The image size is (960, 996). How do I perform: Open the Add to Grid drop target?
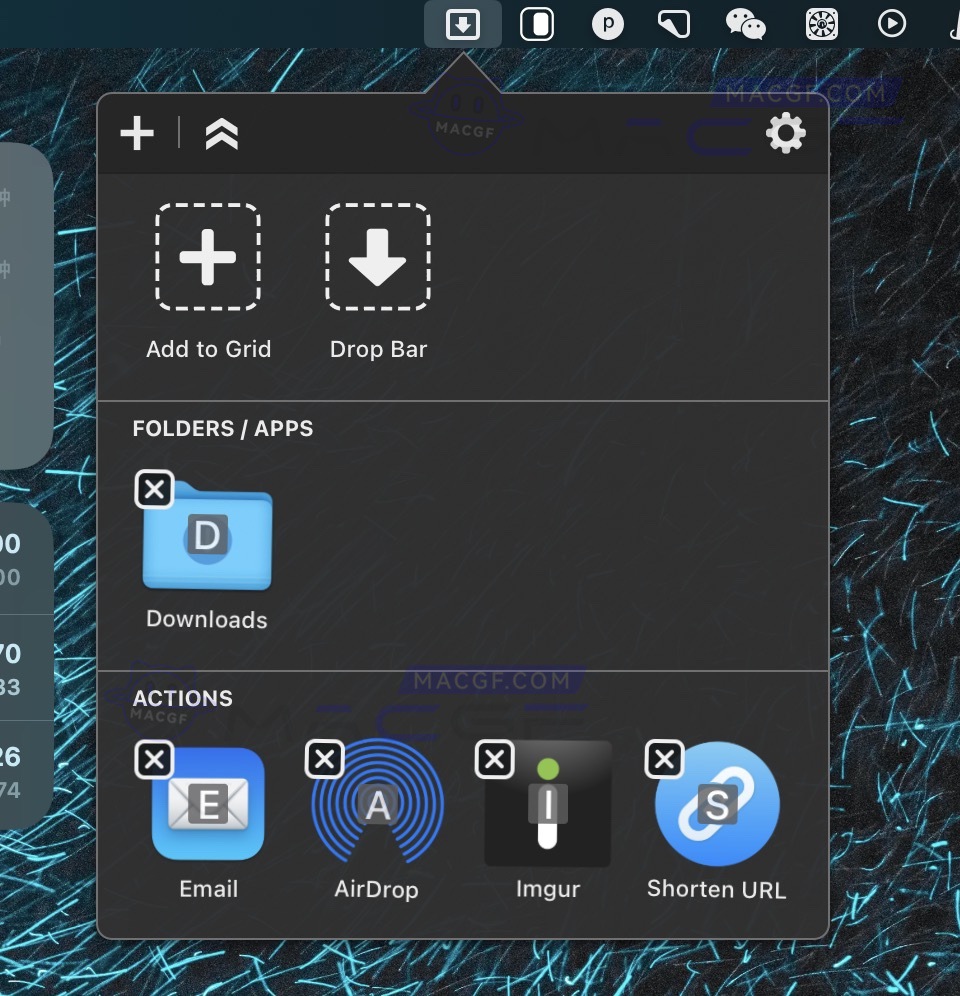208,257
